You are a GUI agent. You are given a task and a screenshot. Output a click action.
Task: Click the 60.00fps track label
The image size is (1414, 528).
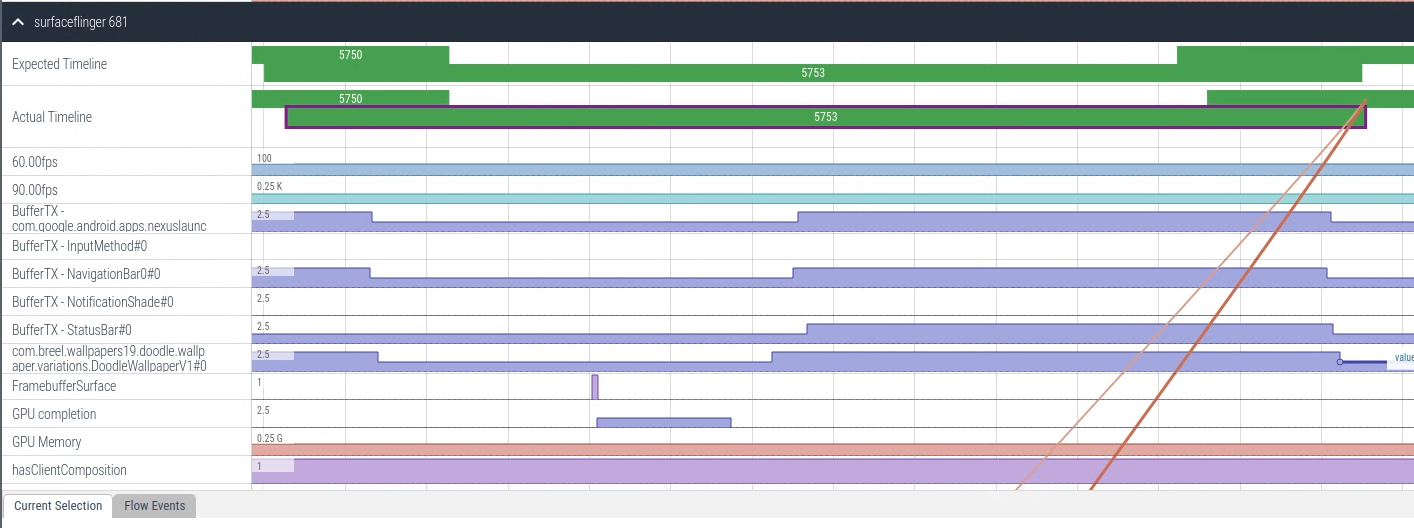[x=35, y=162]
